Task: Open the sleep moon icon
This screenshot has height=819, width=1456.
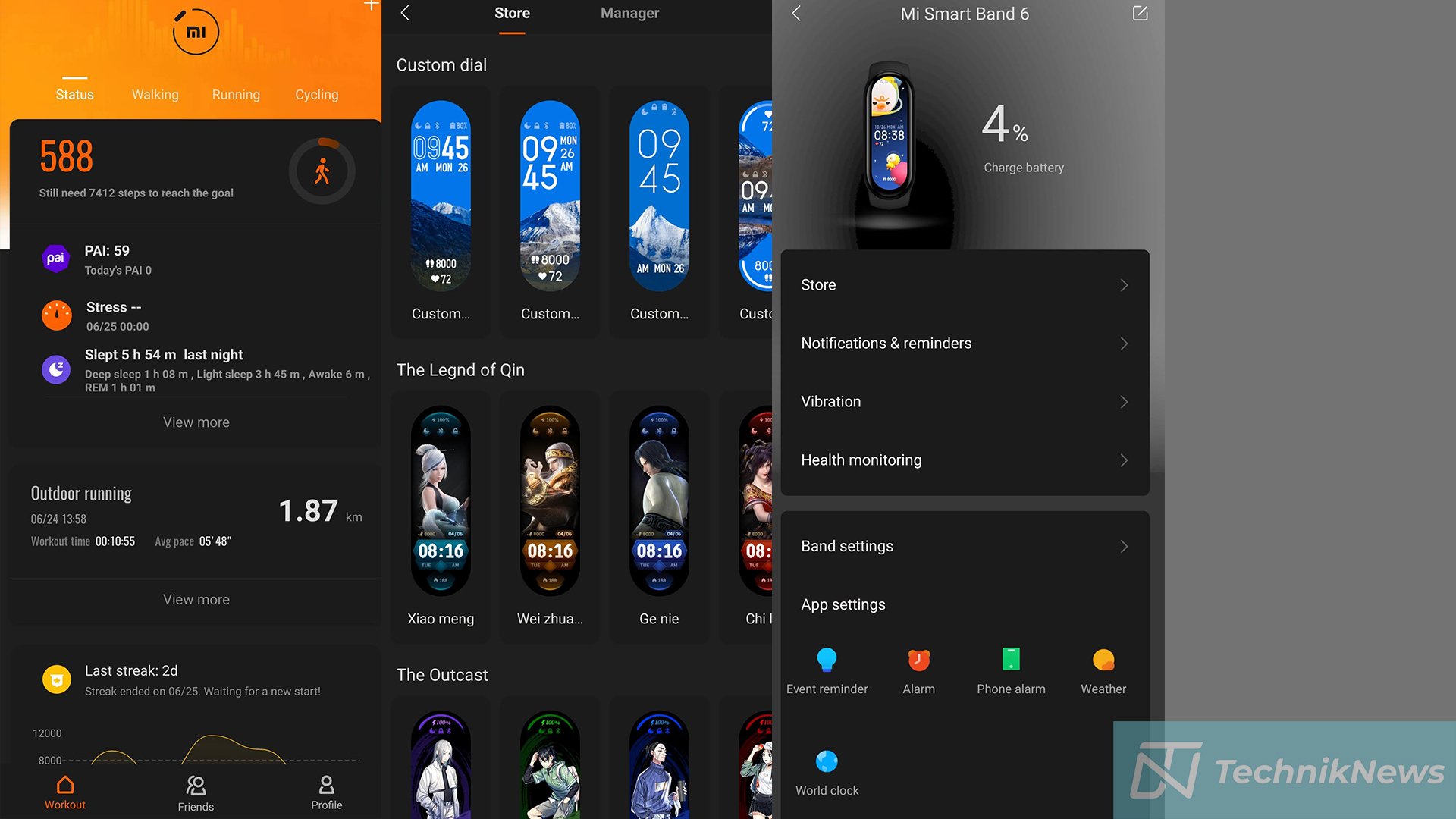Action: tap(56, 369)
